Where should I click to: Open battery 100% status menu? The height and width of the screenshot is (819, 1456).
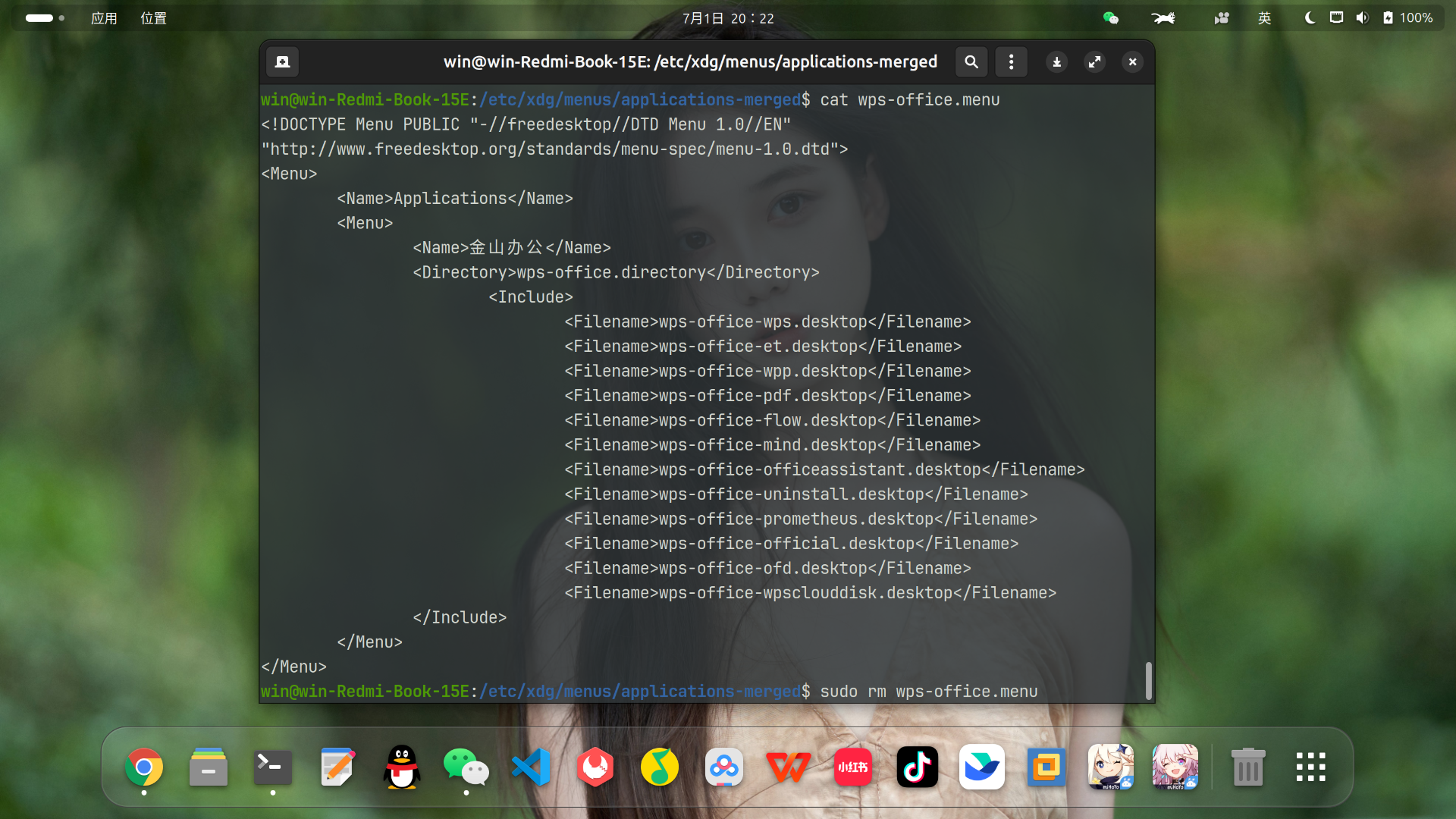click(1408, 17)
